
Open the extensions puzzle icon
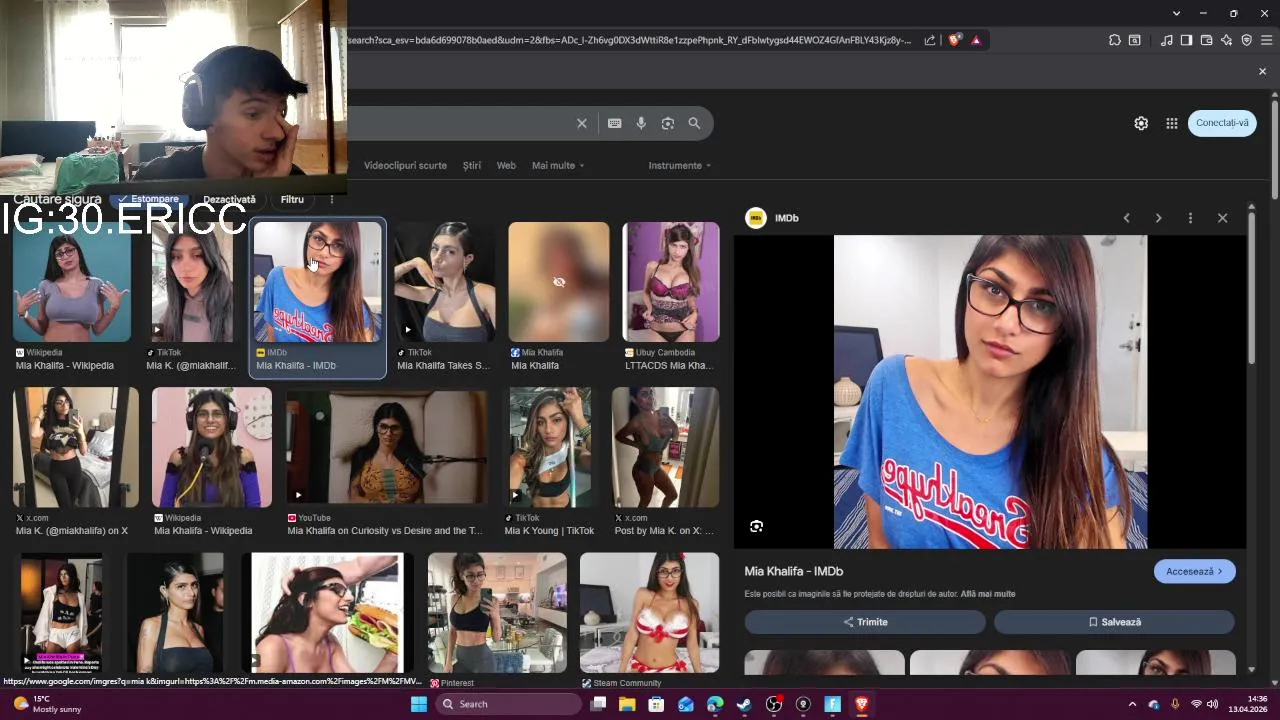pos(1115,40)
